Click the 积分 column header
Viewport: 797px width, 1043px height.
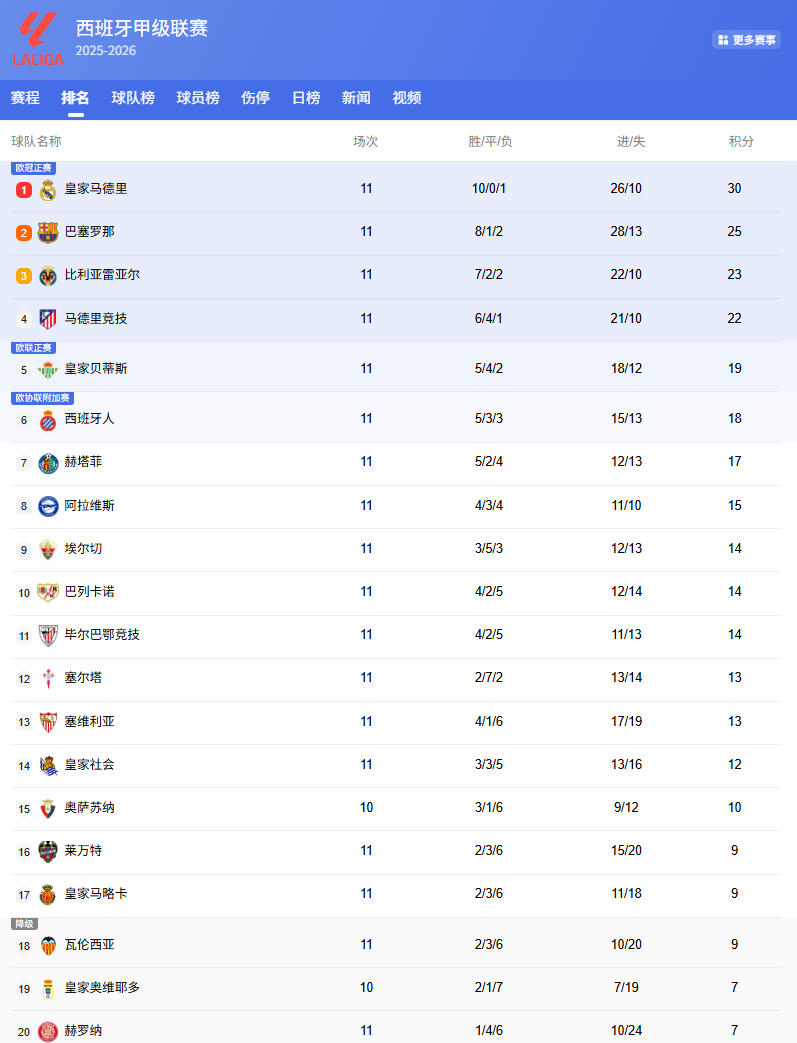[741, 142]
